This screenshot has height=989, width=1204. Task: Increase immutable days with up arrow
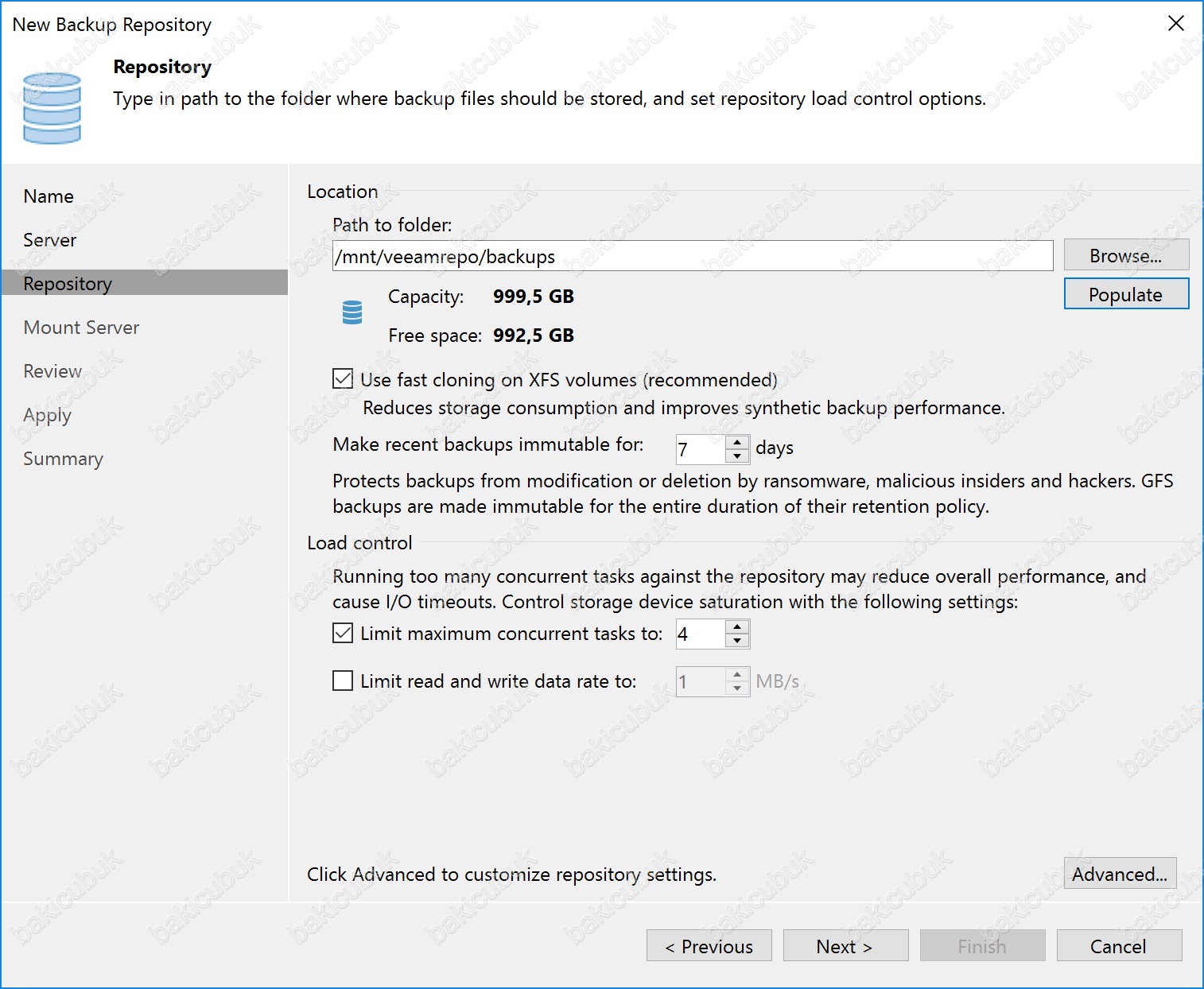pyautogui.click(x=737, y=441)
